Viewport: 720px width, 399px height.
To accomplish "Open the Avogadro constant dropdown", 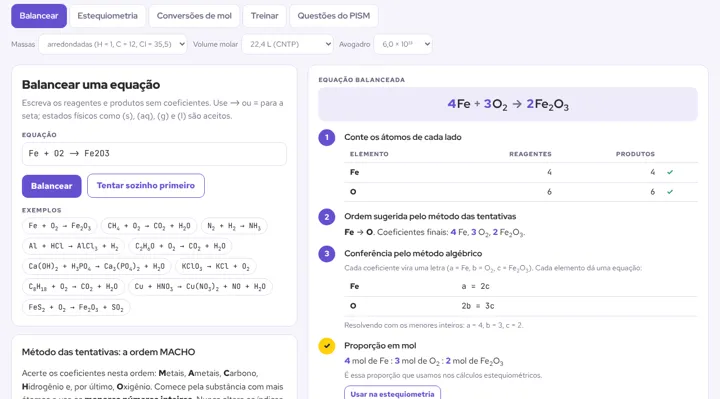I will (403, 44).
